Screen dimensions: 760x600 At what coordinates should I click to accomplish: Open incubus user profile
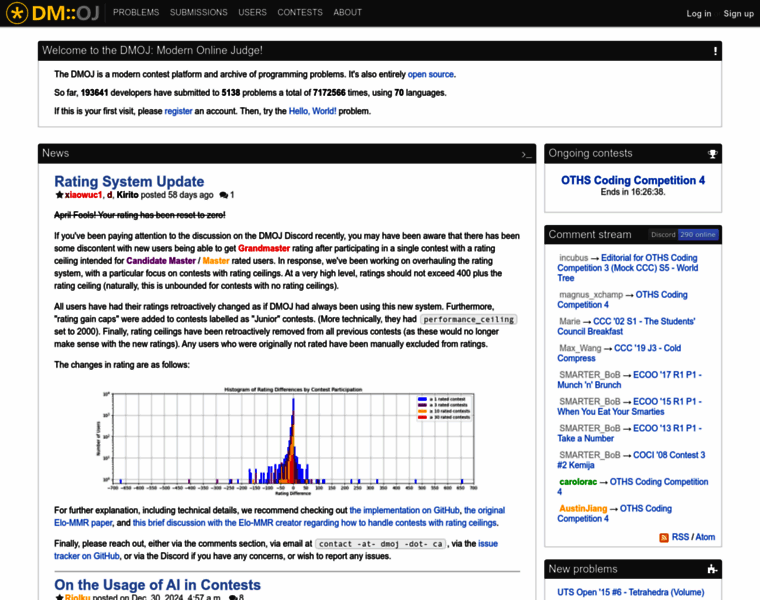point(573,258)
